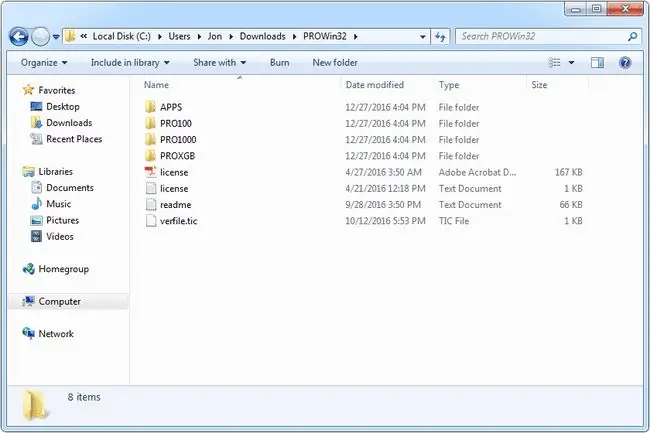Select Libraries in navigation pane
650x433 pixels.
tap(55, 172)
